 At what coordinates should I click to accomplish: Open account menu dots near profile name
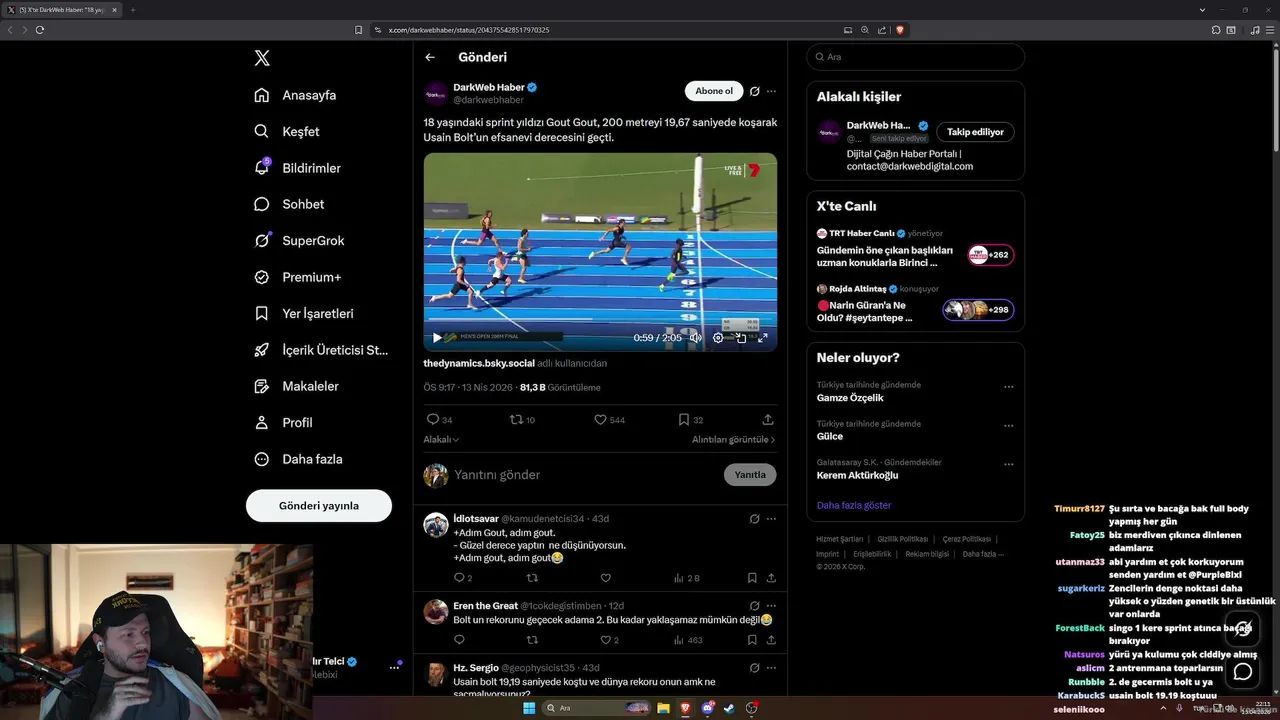coord(394,667)
